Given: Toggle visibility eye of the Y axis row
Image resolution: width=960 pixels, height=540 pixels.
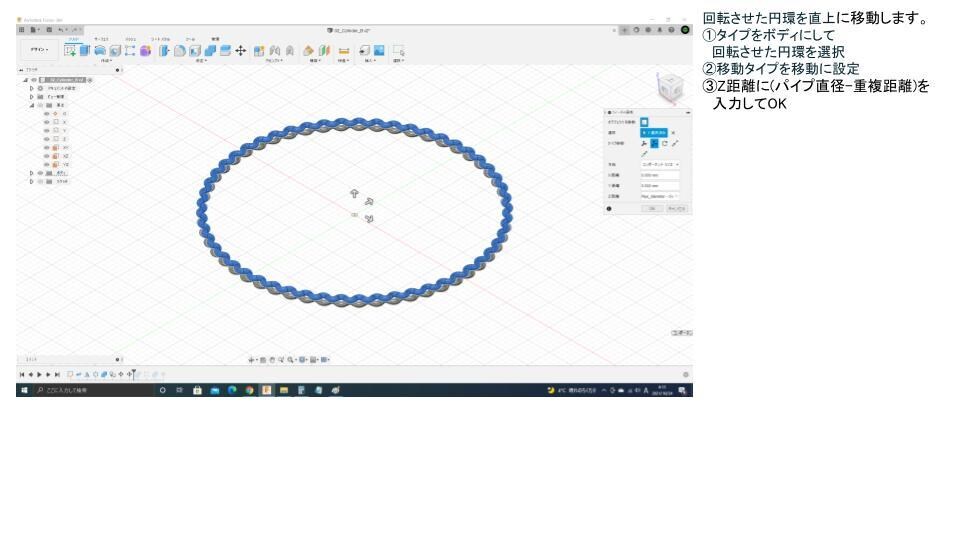Looking at the screenshot, I should coord(47,130).
